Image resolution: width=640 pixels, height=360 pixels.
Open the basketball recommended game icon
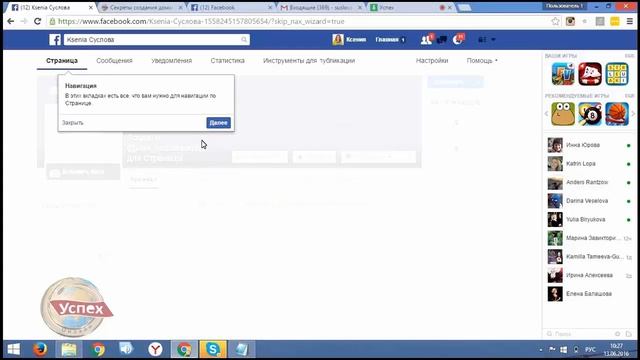(x=617, y=114)
